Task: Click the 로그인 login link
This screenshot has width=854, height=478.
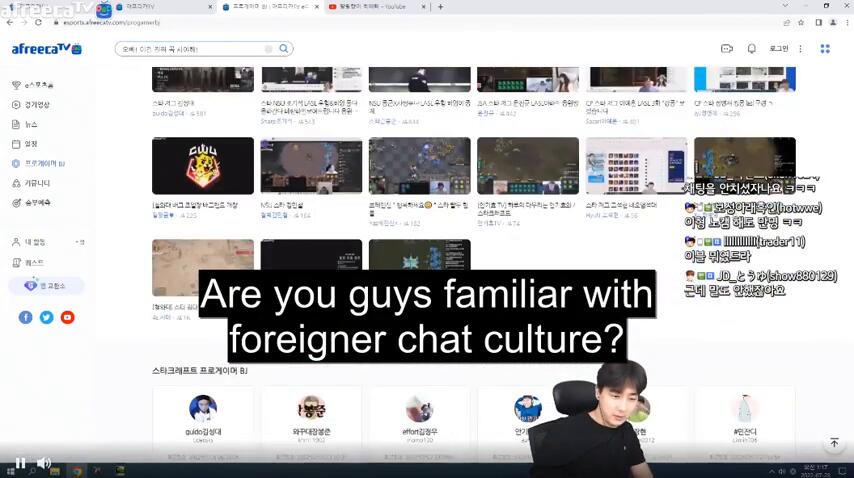Action: [779, 49]
